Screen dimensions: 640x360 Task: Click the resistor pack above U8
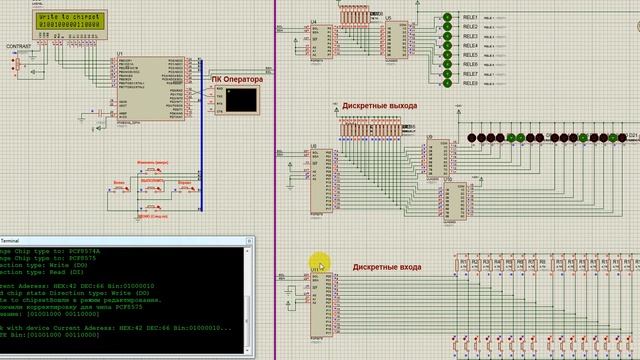click(x=371, y=130)
